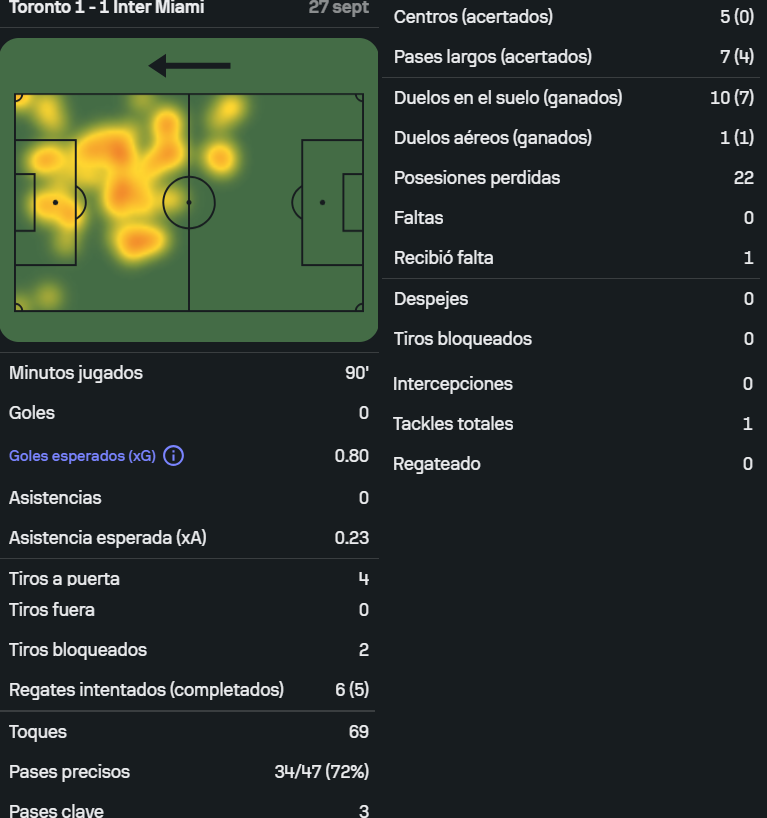The image size is (767, 818).
Task: Select the Tiros a puerta row
Action: pyautogui.click(x=189, y=579)
